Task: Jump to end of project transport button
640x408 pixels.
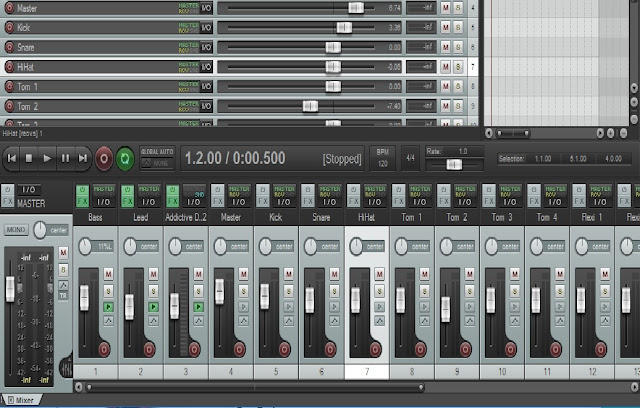Action: 83,158
